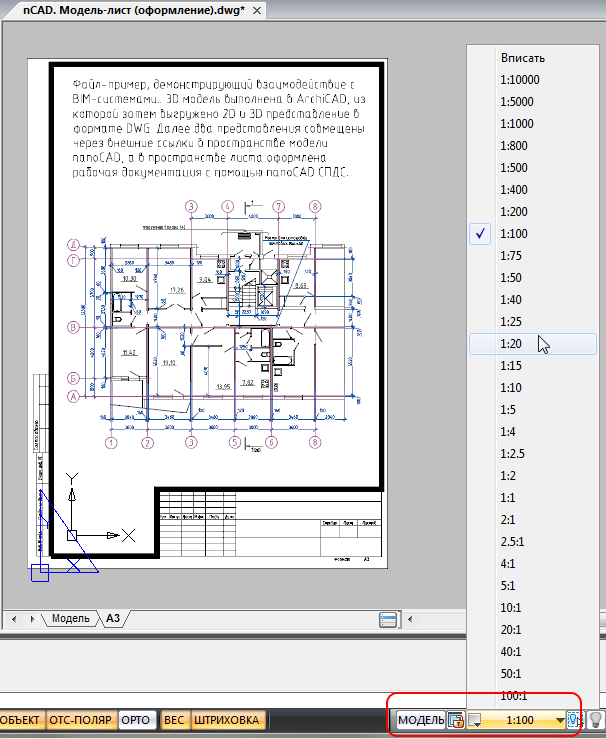The image size is (606, 739).
Task: Switch to the A3 layout tab
Action: coord(113,618)
